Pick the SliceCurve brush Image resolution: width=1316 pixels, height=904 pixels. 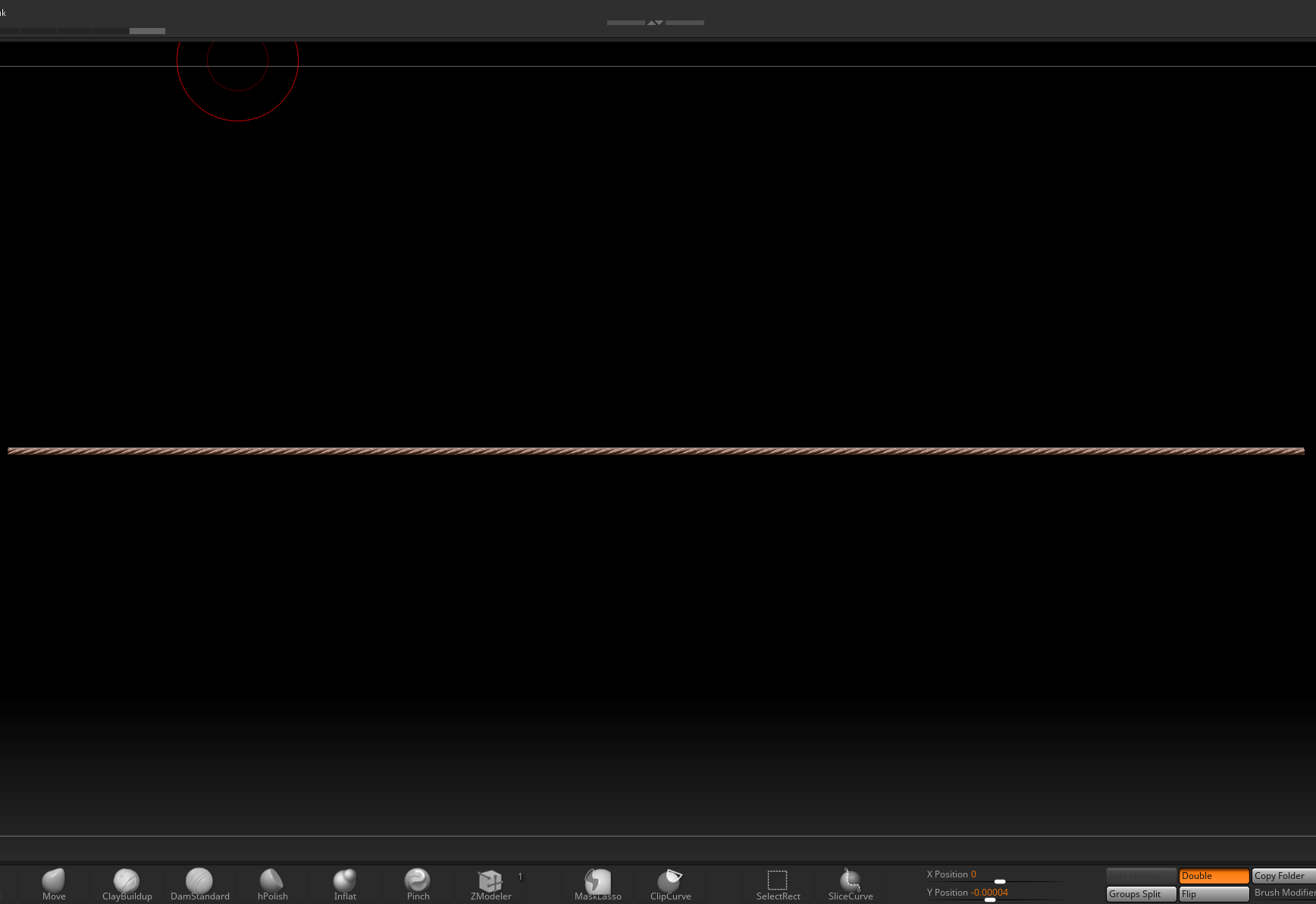coord(851,884)
